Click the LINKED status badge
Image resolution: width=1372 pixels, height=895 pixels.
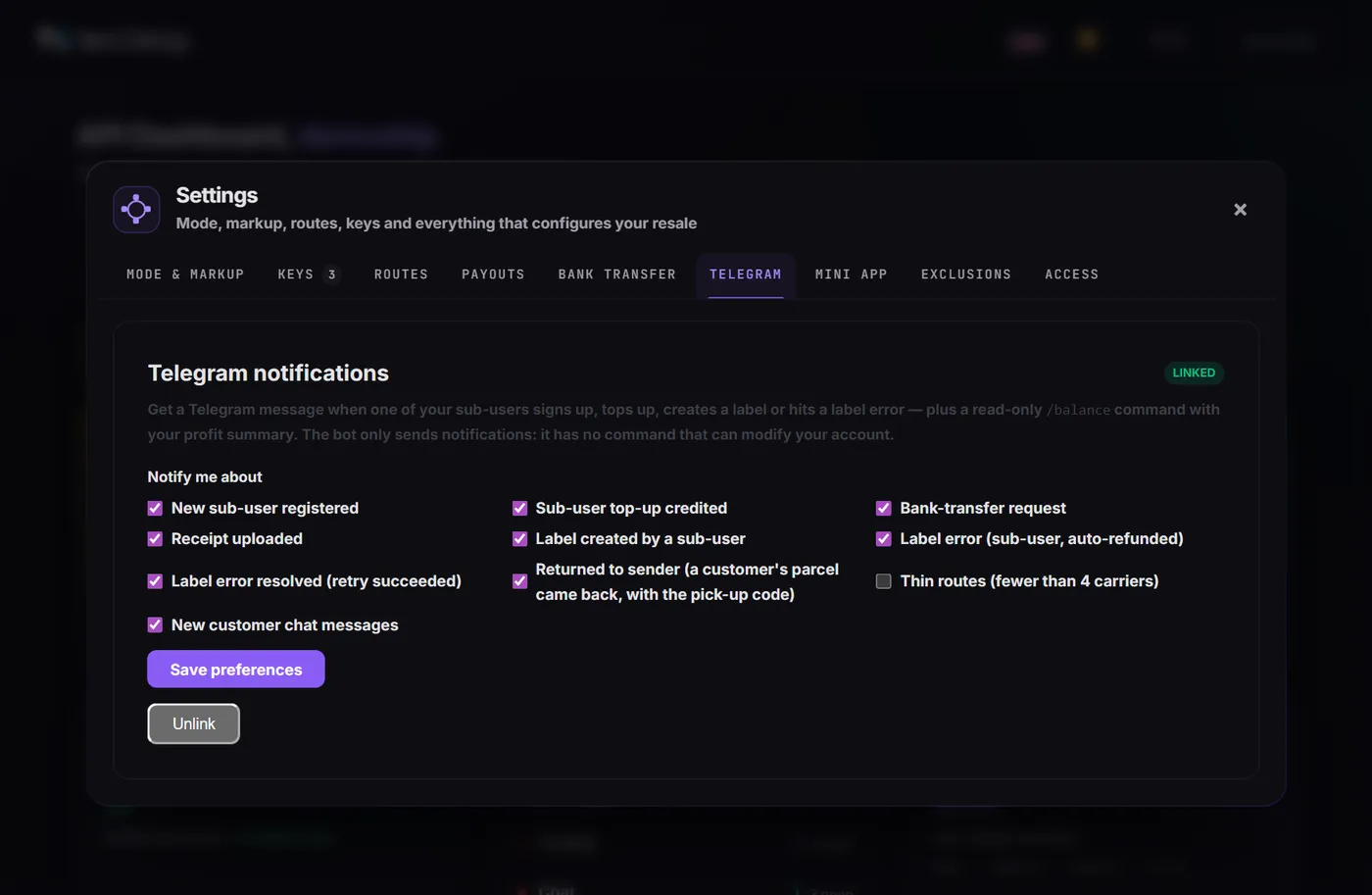pyautogui.click(x=1194, y=373)
